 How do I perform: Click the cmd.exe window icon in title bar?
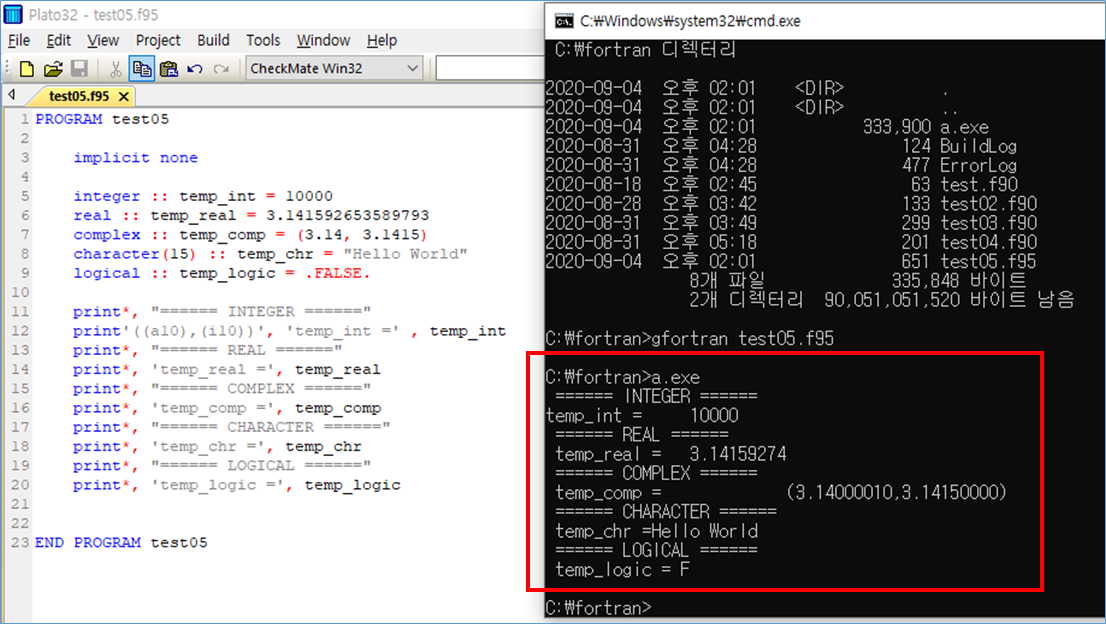564,21
